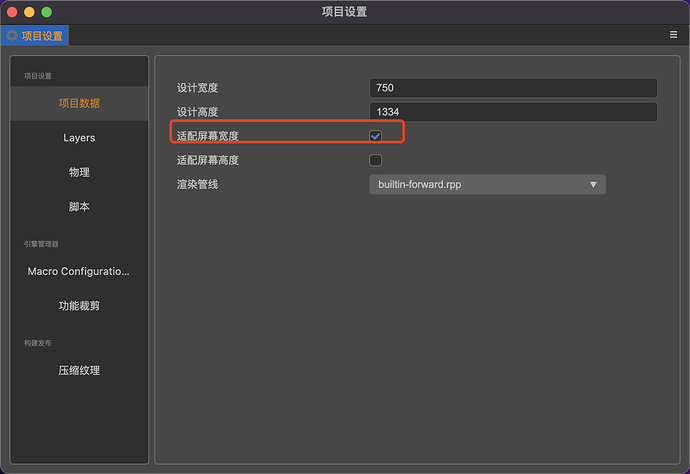
Task: Minimize window with the yellow button
Action: (29, 12)
